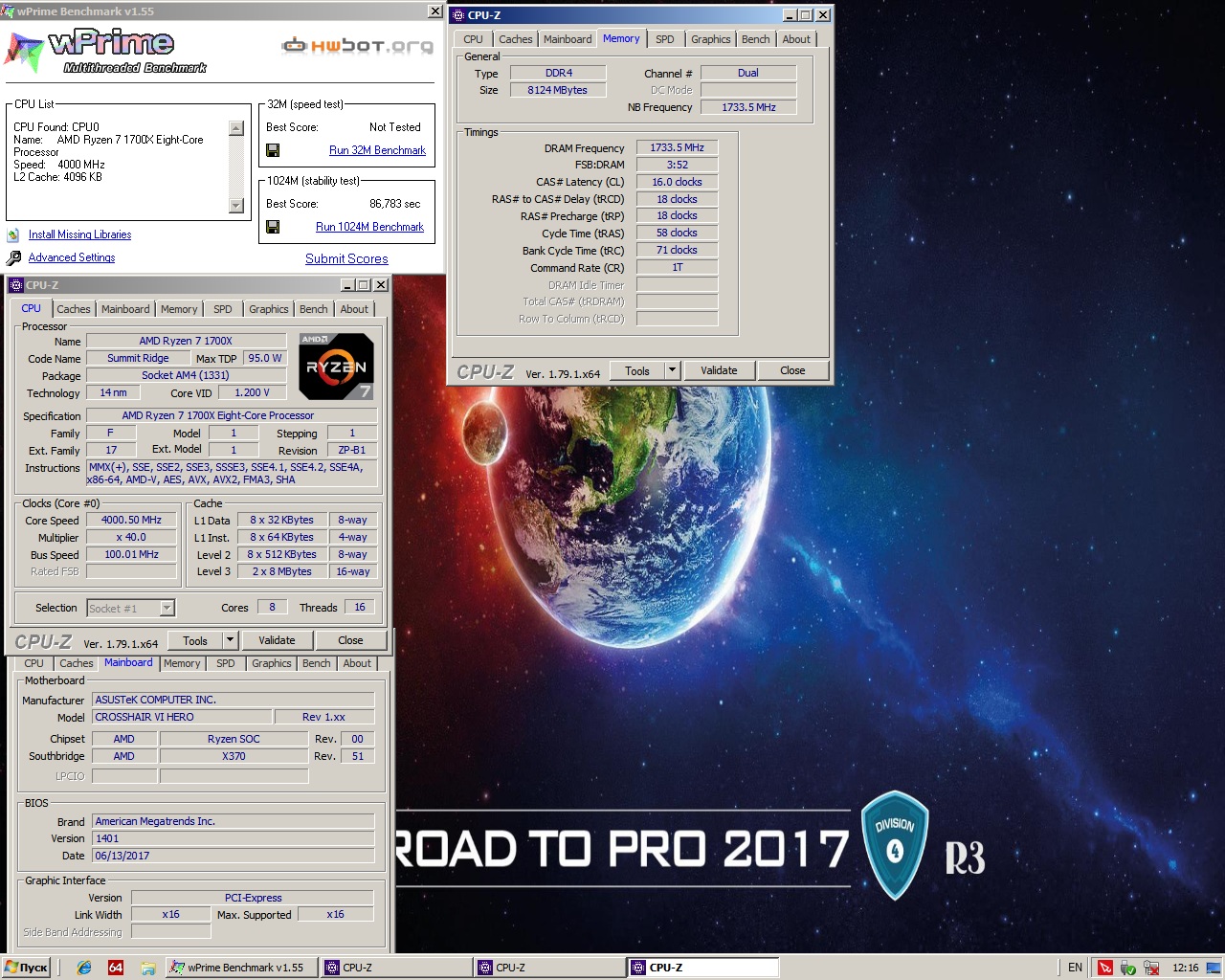Open Graphics tab in CPU-Z Memory window
The width and height of the screenshot is (1225, 980).
point(710,39)
